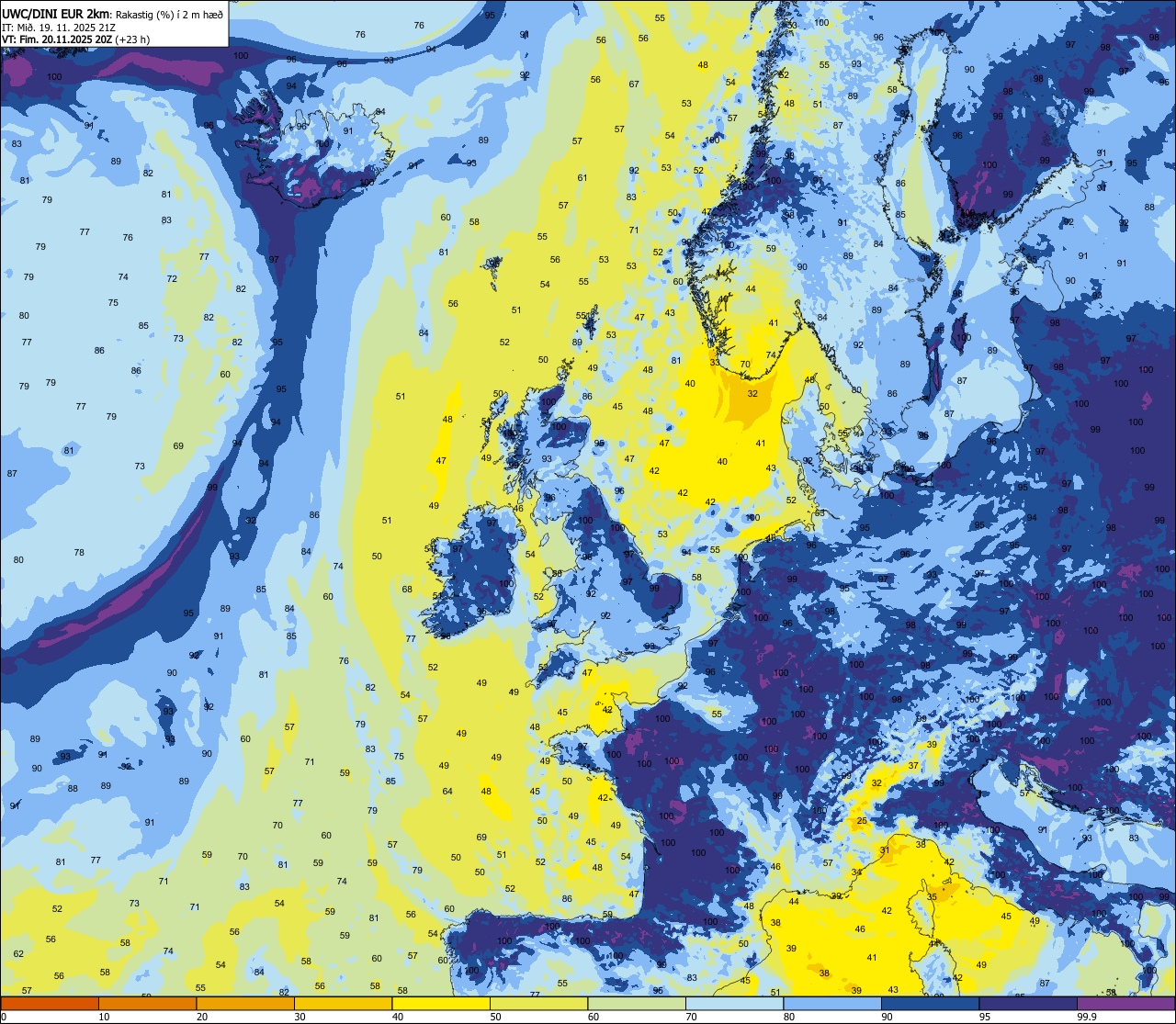Pick the 20–30 legend color segment
Screen dimensions: 1176x1024
[245, 1003]
